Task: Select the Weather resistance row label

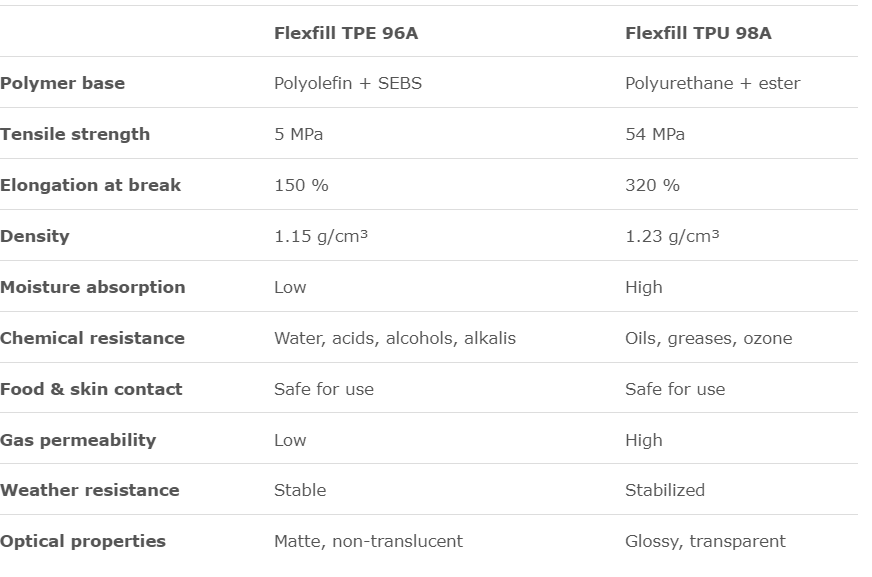Action: pyautogui.click(x=90, y=490)
